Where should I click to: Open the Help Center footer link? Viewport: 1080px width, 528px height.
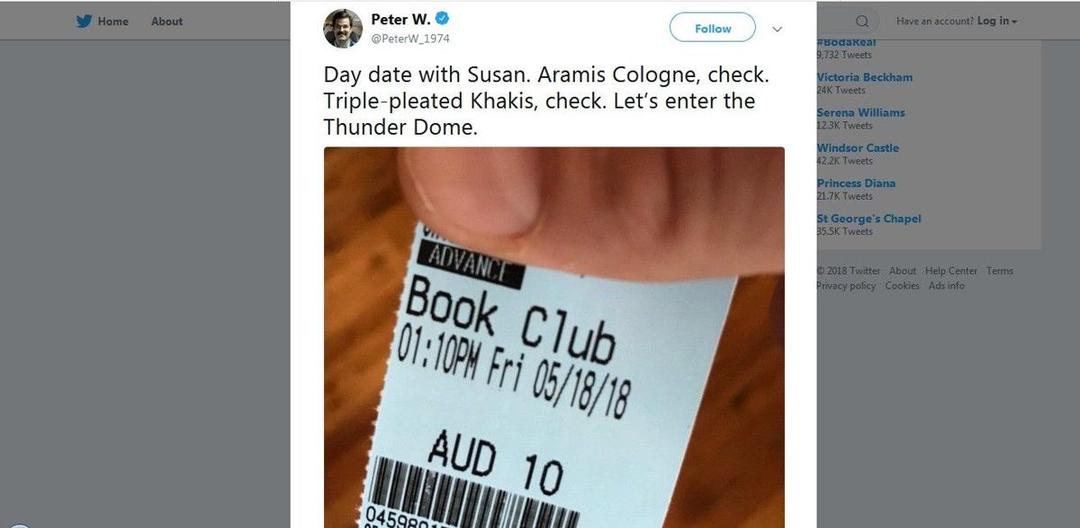click(x=951, y=271)
